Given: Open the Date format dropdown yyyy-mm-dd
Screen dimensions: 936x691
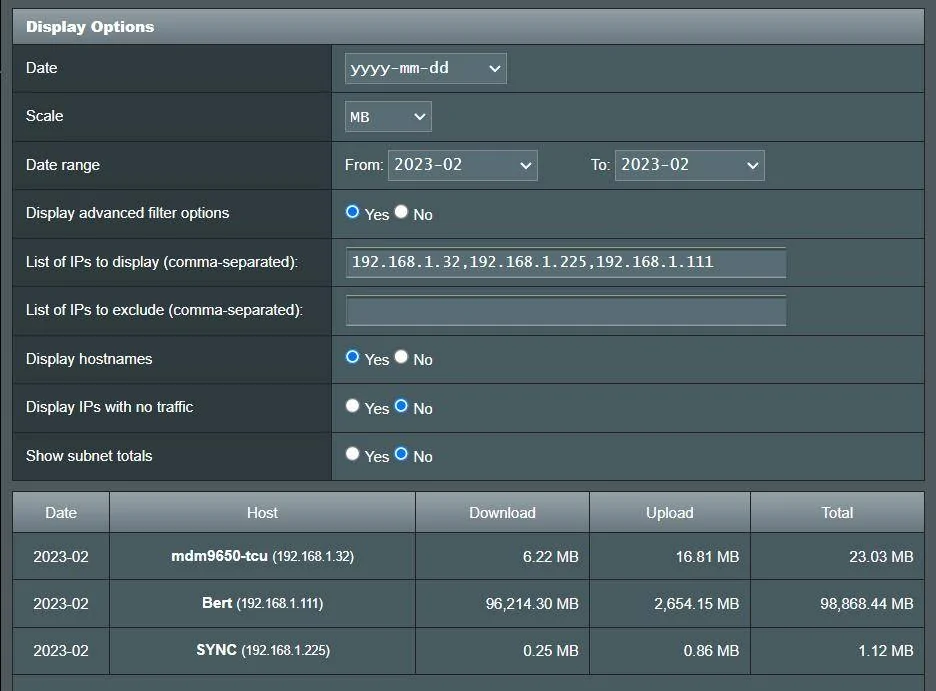Looking at the screenshot, I should (x=426, y=68).
